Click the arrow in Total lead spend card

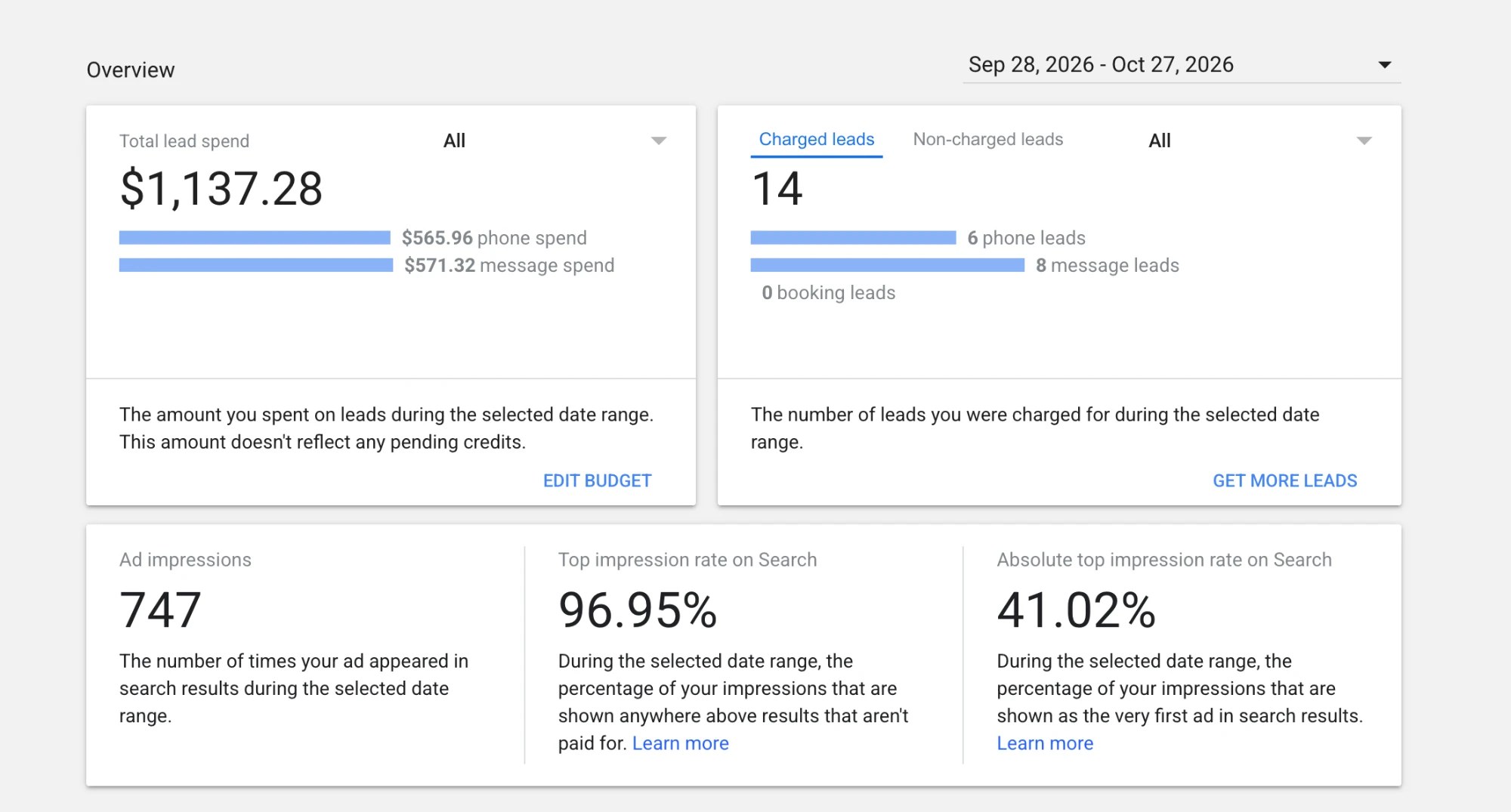tap(659, 140)
